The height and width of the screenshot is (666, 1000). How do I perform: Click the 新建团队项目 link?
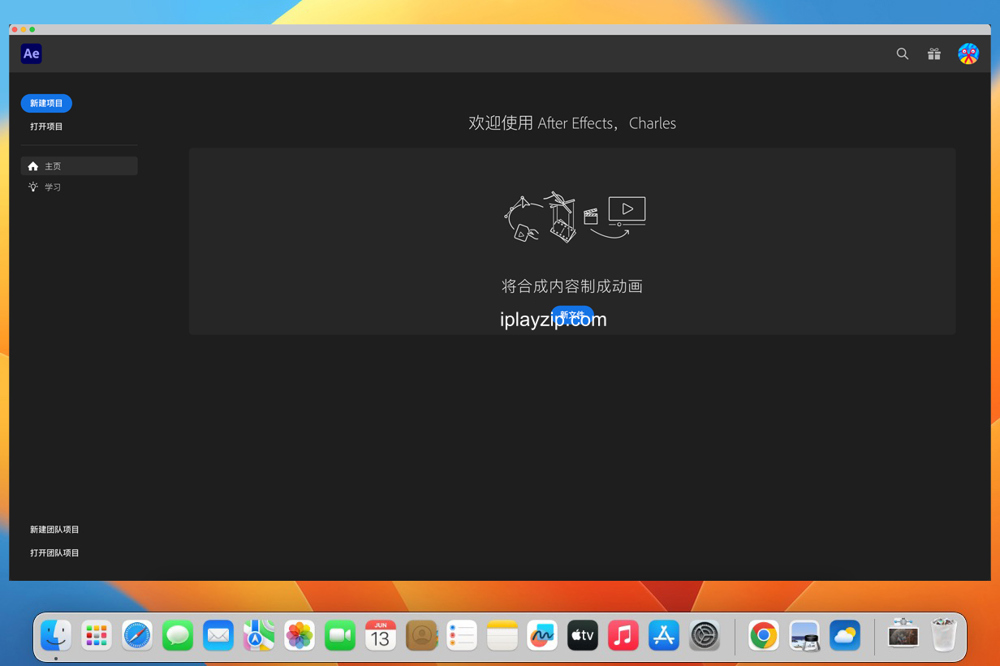54,529
